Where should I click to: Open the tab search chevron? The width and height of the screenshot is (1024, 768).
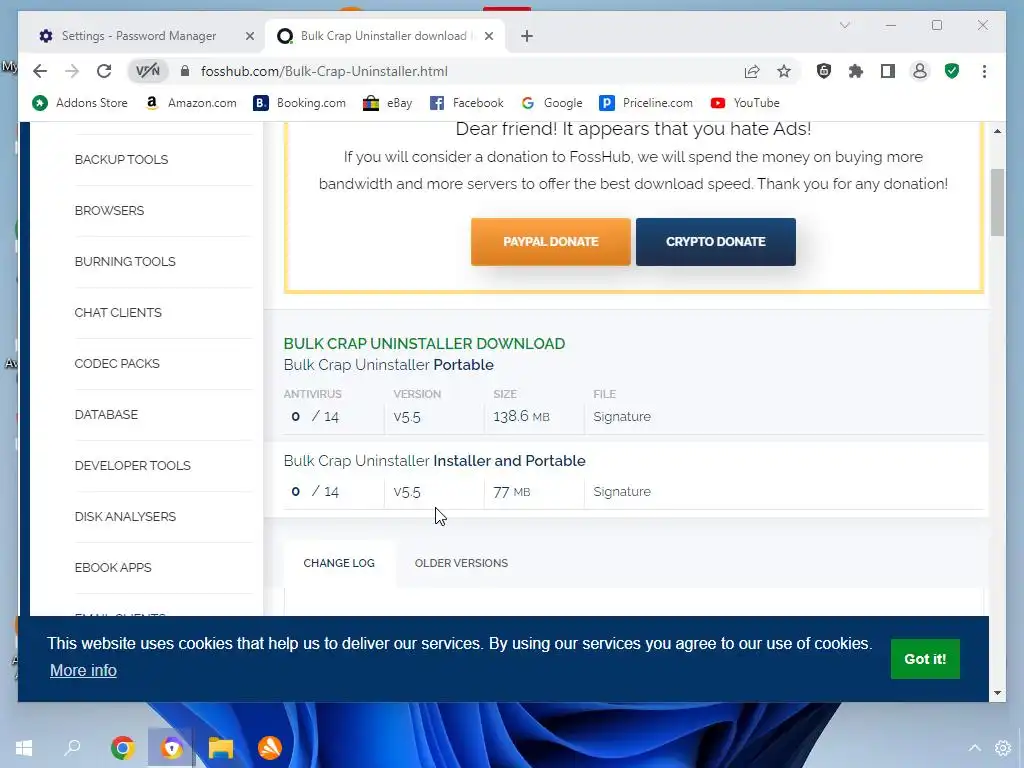tap(844, 25)
